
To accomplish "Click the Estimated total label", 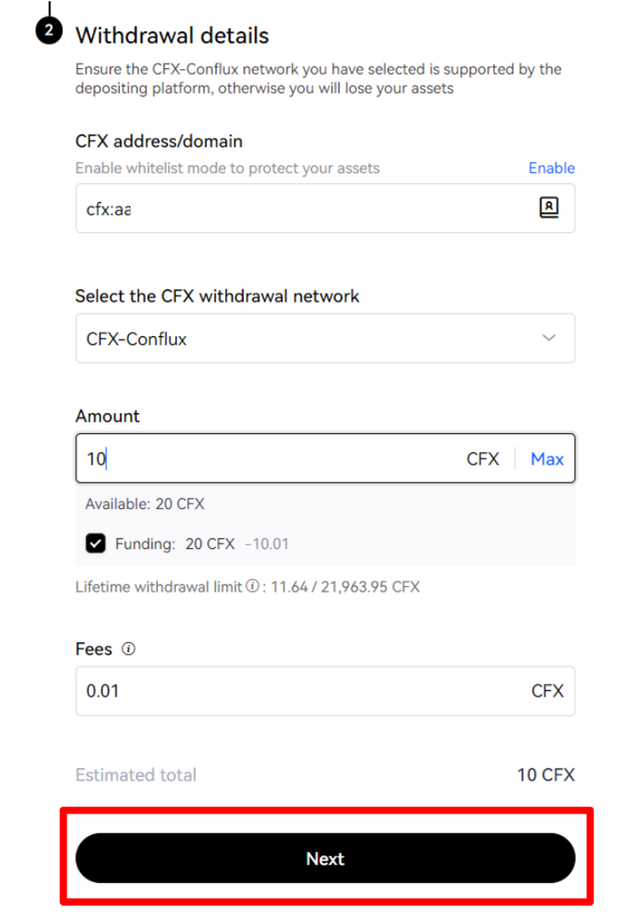I will click(136, 775).
